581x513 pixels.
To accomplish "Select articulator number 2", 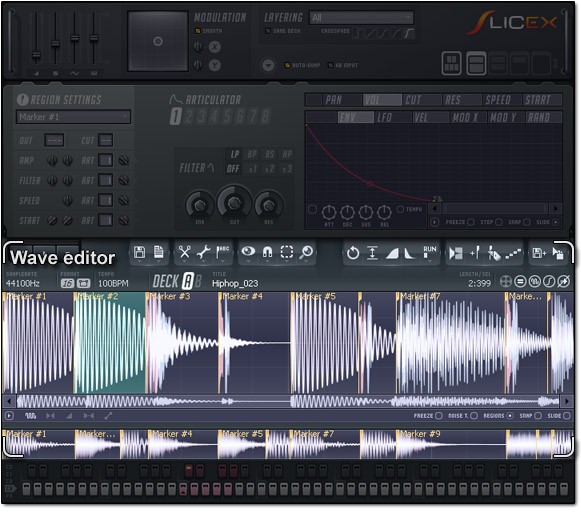I will 189,117.
